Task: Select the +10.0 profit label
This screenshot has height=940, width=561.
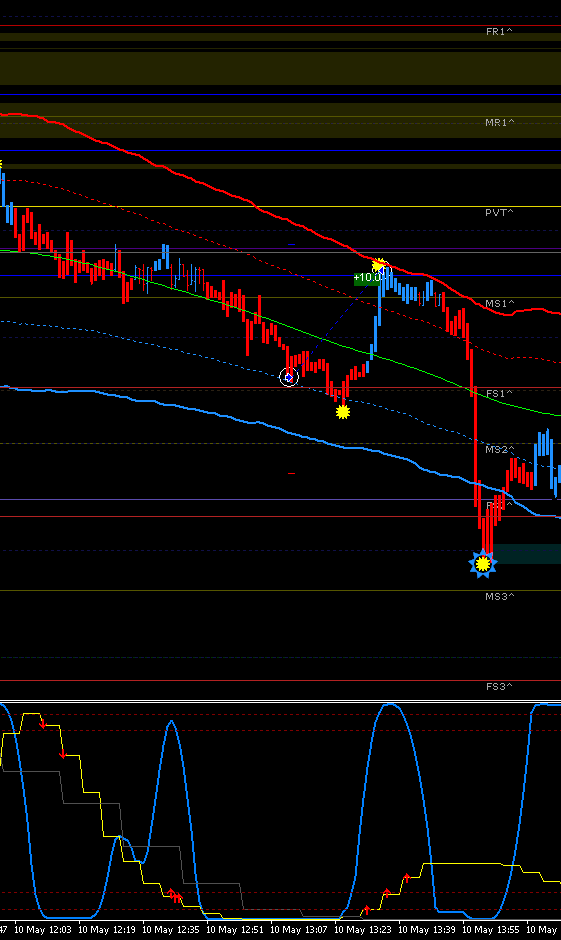Action: pyautogui.click(x=366, y=278)
